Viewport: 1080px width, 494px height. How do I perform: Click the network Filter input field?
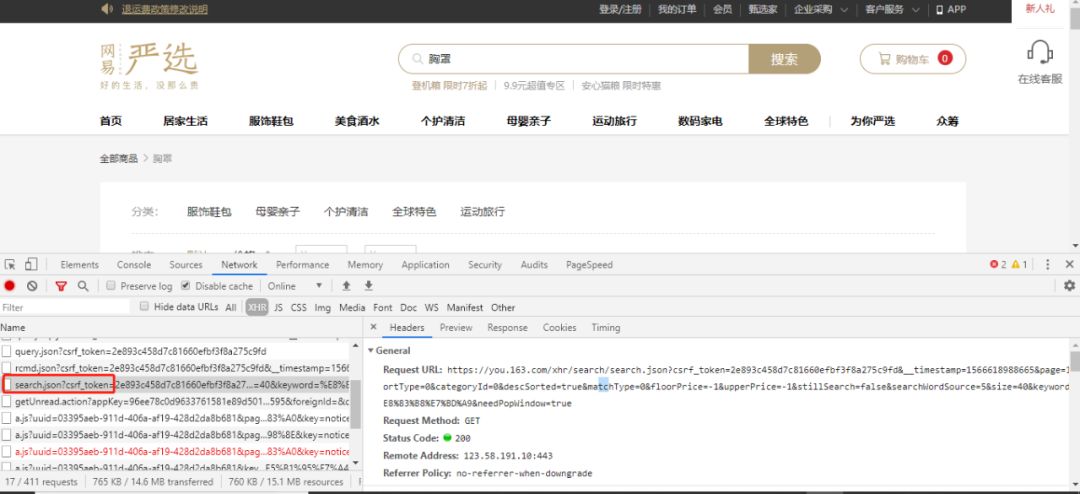point(65,307)
